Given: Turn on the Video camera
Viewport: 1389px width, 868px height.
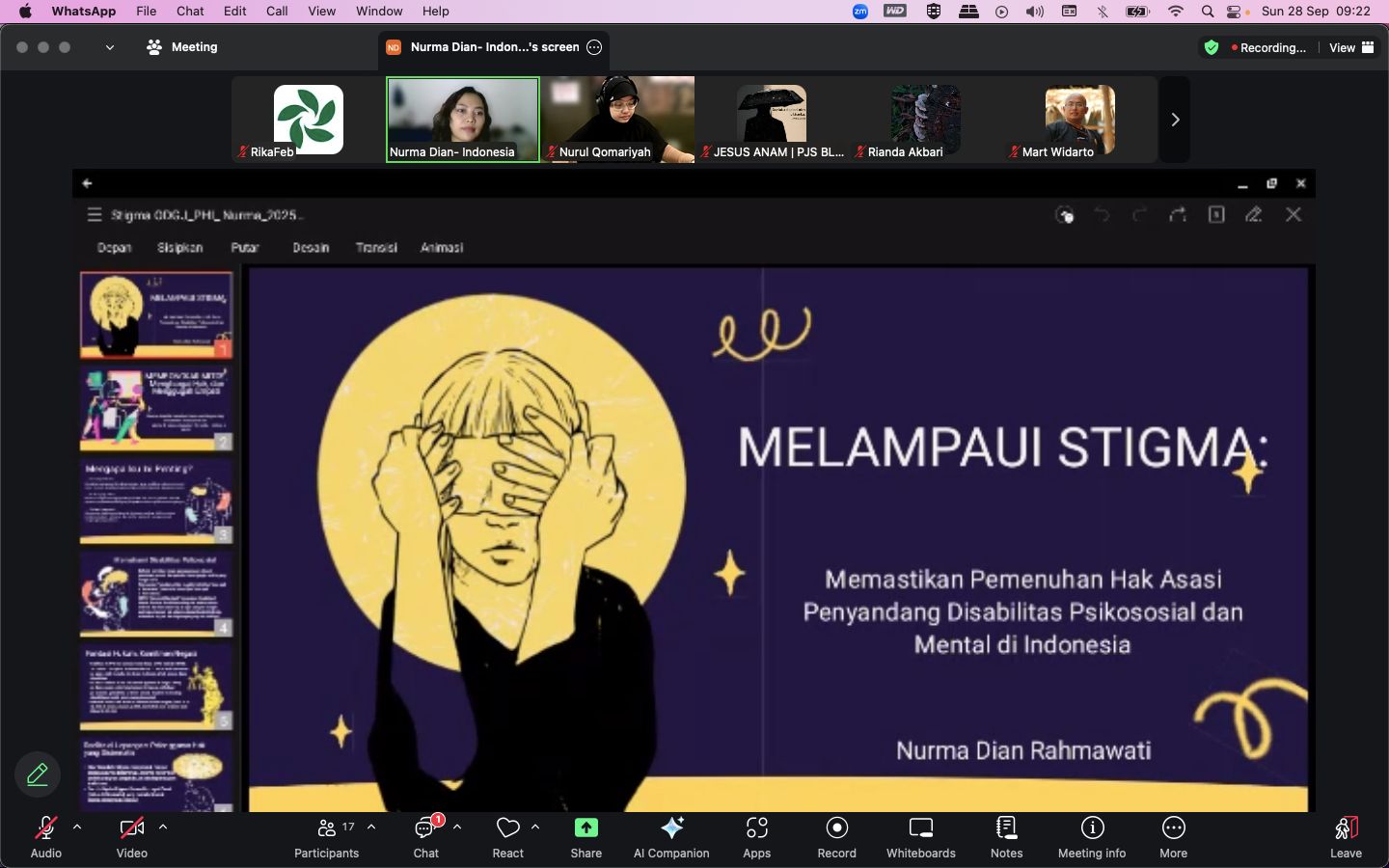Looking at the screenshot, I should click(131, 836).
